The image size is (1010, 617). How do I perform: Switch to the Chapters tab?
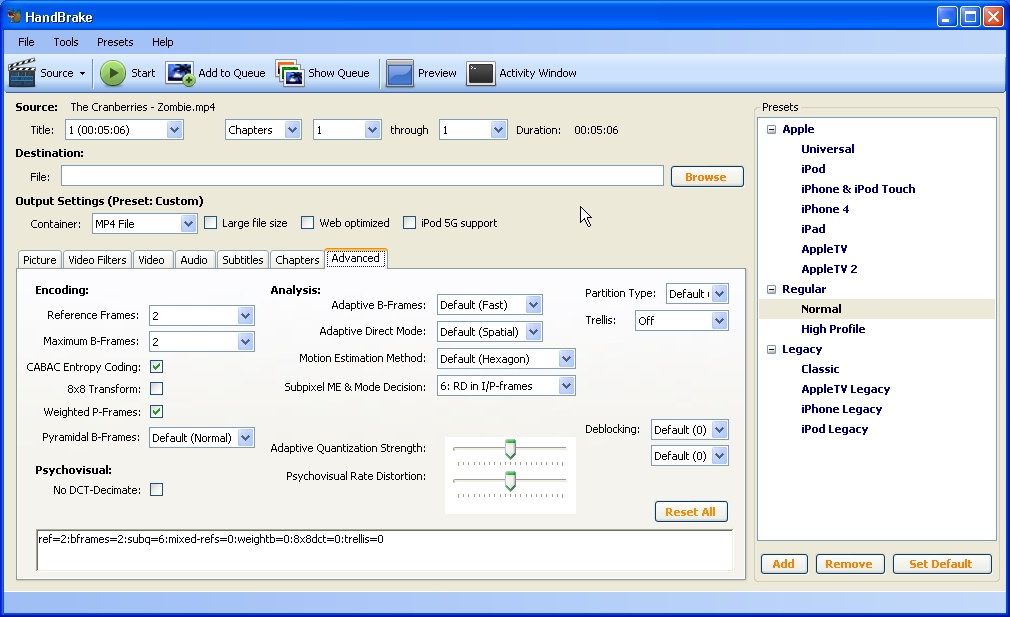point(297,260)
